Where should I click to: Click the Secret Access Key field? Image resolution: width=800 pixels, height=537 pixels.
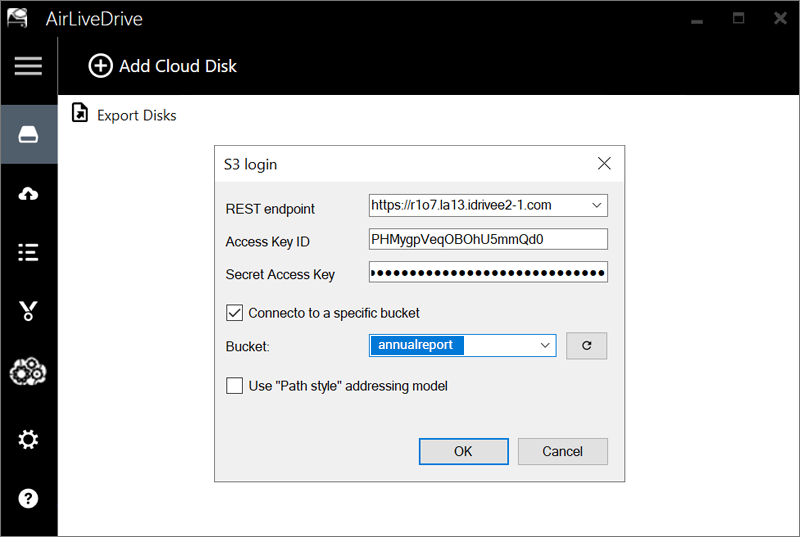pos(488,272)
